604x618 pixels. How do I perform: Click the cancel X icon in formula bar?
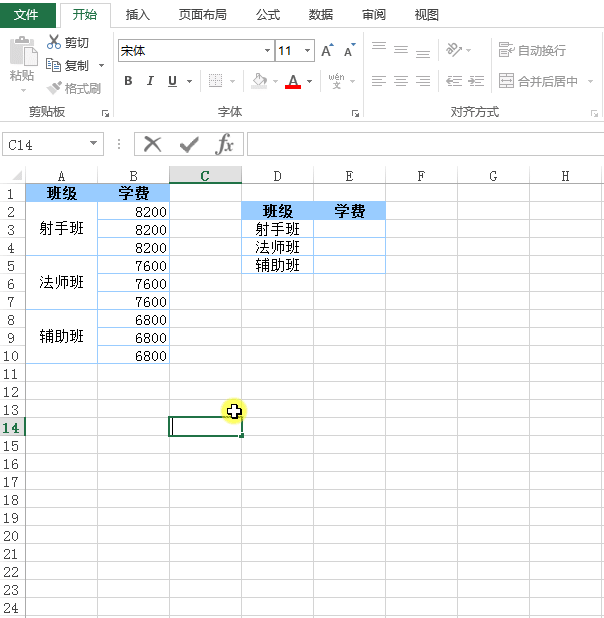152,145
